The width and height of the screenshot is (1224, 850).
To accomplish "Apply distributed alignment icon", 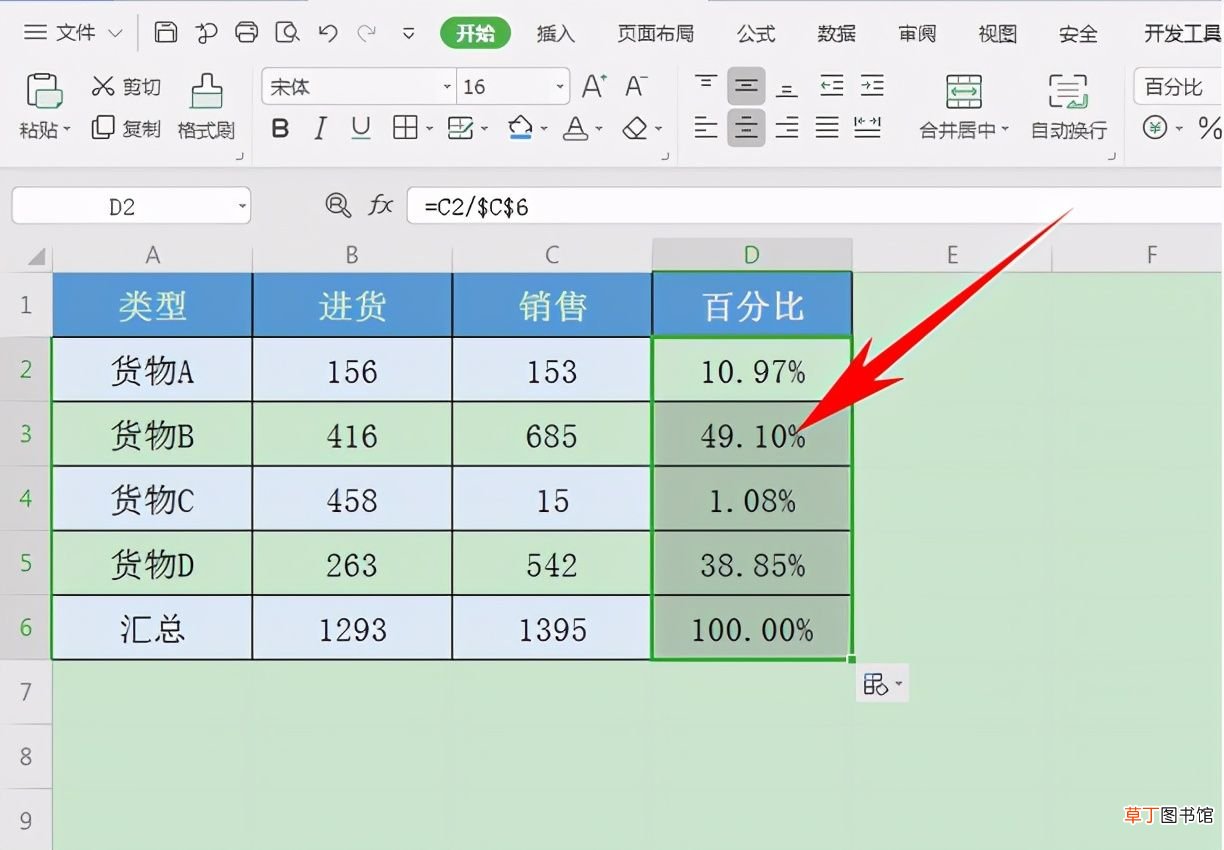I will tap(868, 127).
